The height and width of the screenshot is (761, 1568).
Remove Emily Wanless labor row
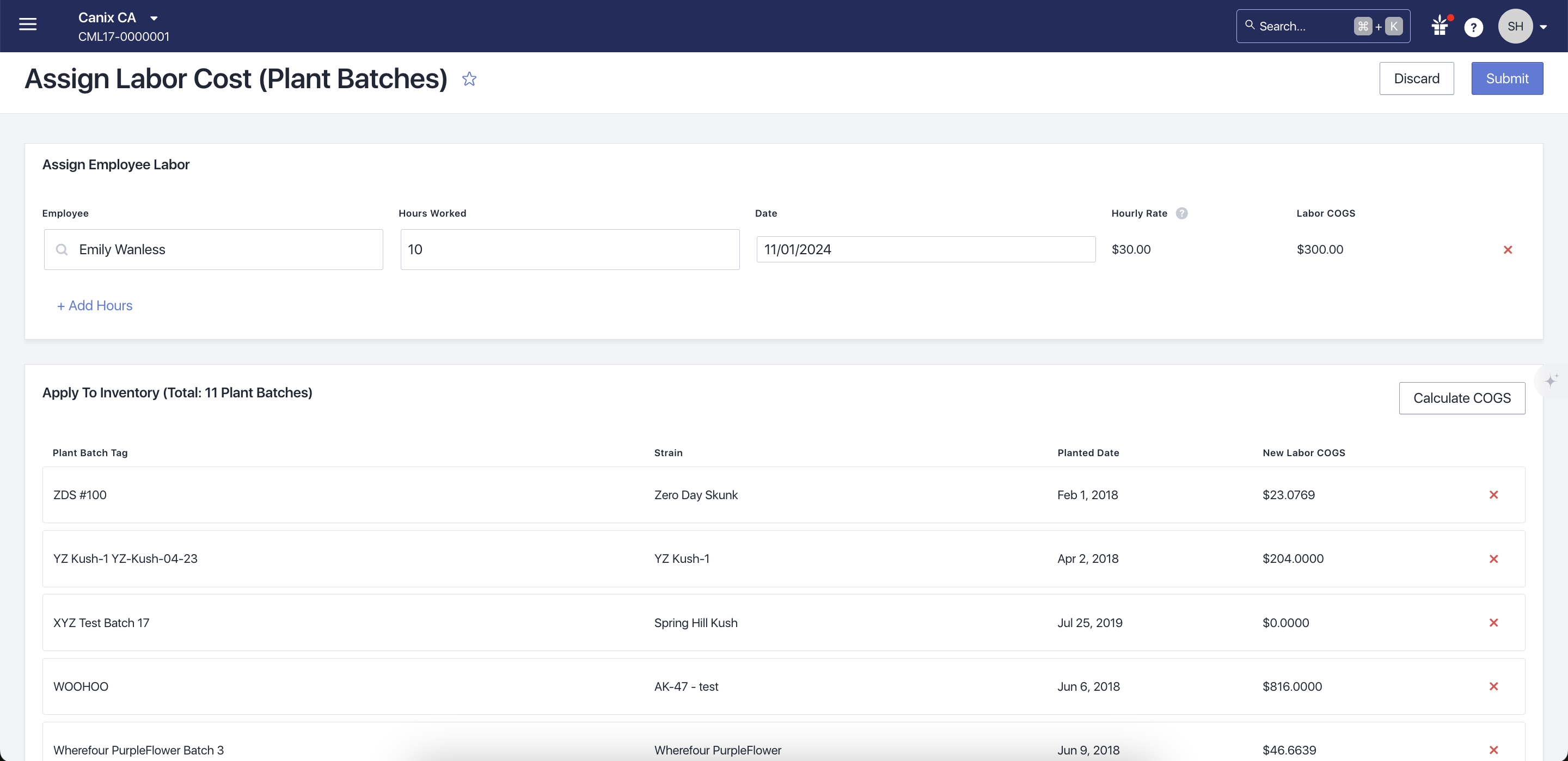1507,250
